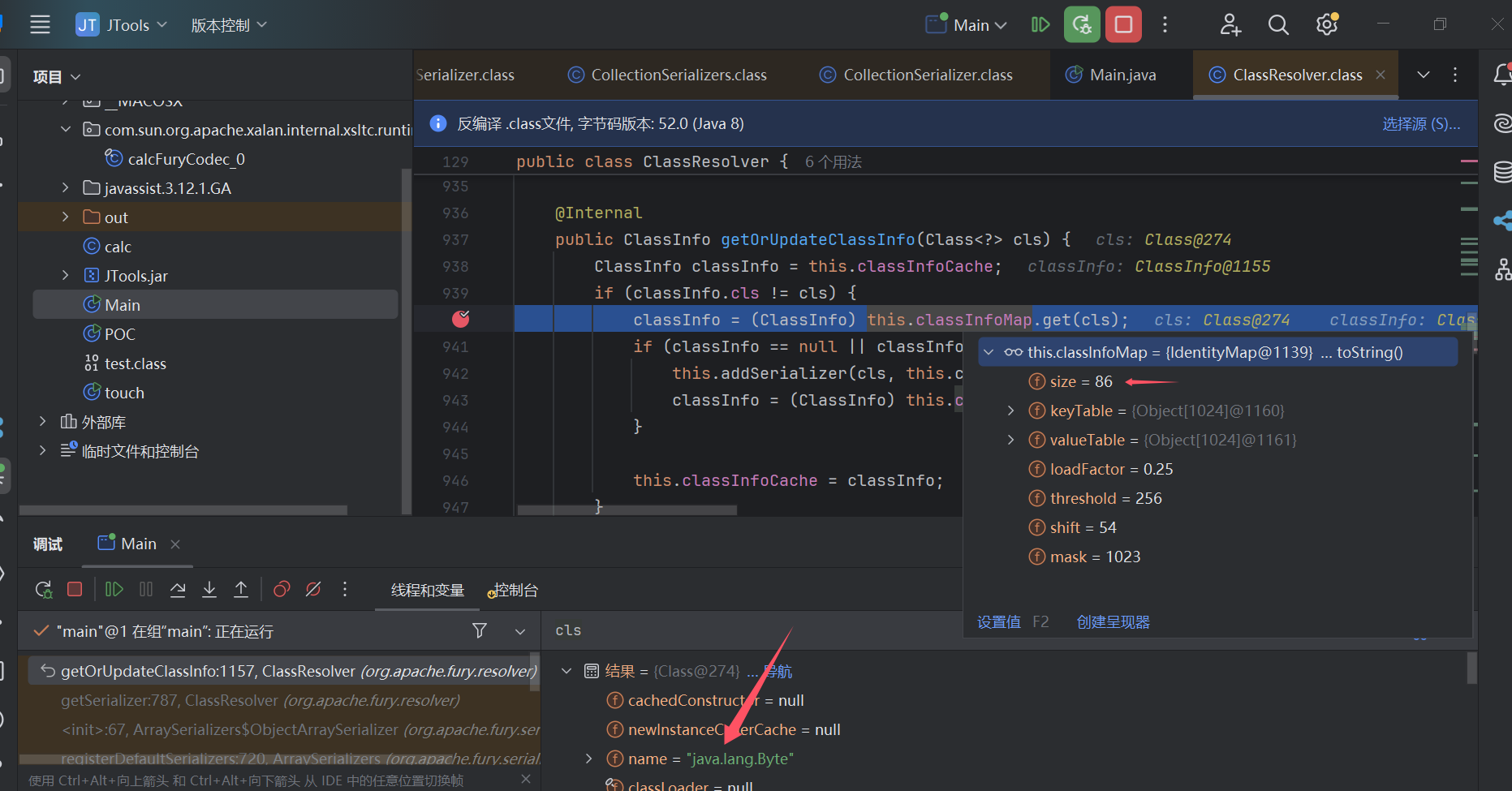Stop the running process with red button
Viewport: 1512px width, 791px height.
point(1123,25)
